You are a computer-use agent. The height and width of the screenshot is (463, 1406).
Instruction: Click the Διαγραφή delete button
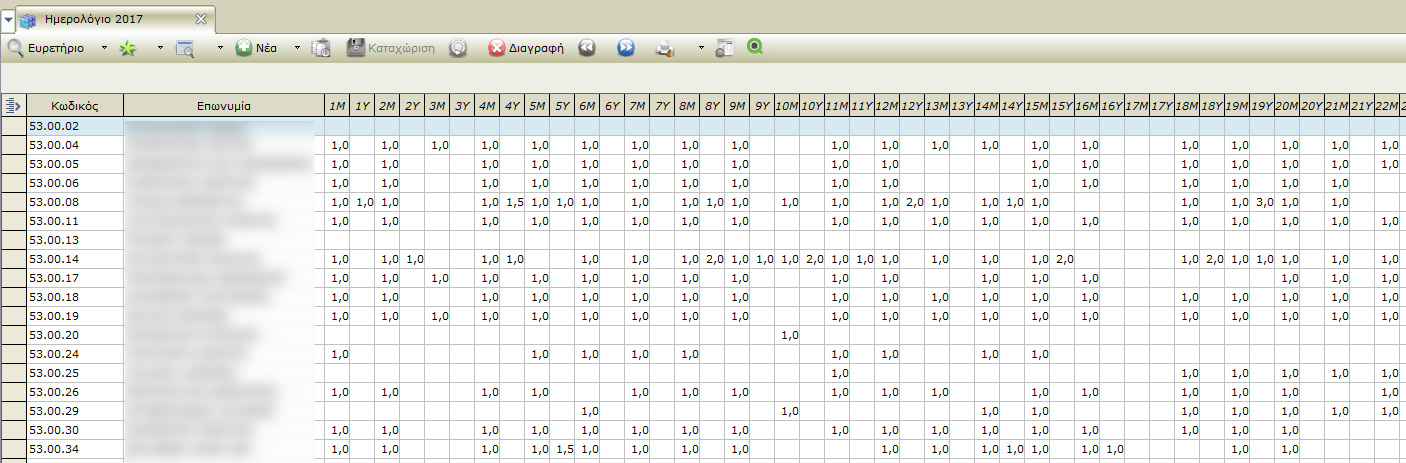[x=526, y=48]
